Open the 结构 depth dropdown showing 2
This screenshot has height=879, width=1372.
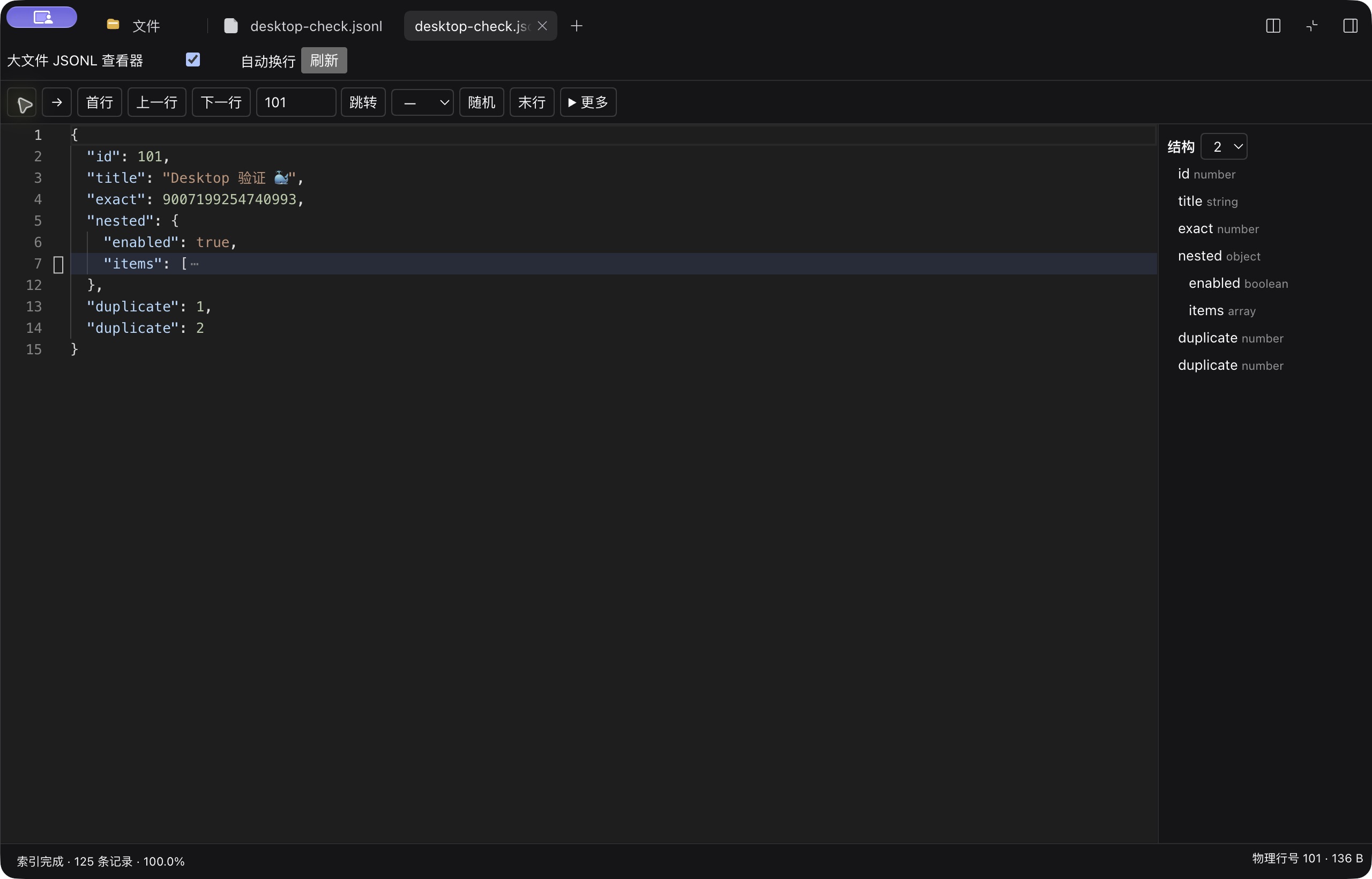pyautogui.click(x=1224, y=147)
